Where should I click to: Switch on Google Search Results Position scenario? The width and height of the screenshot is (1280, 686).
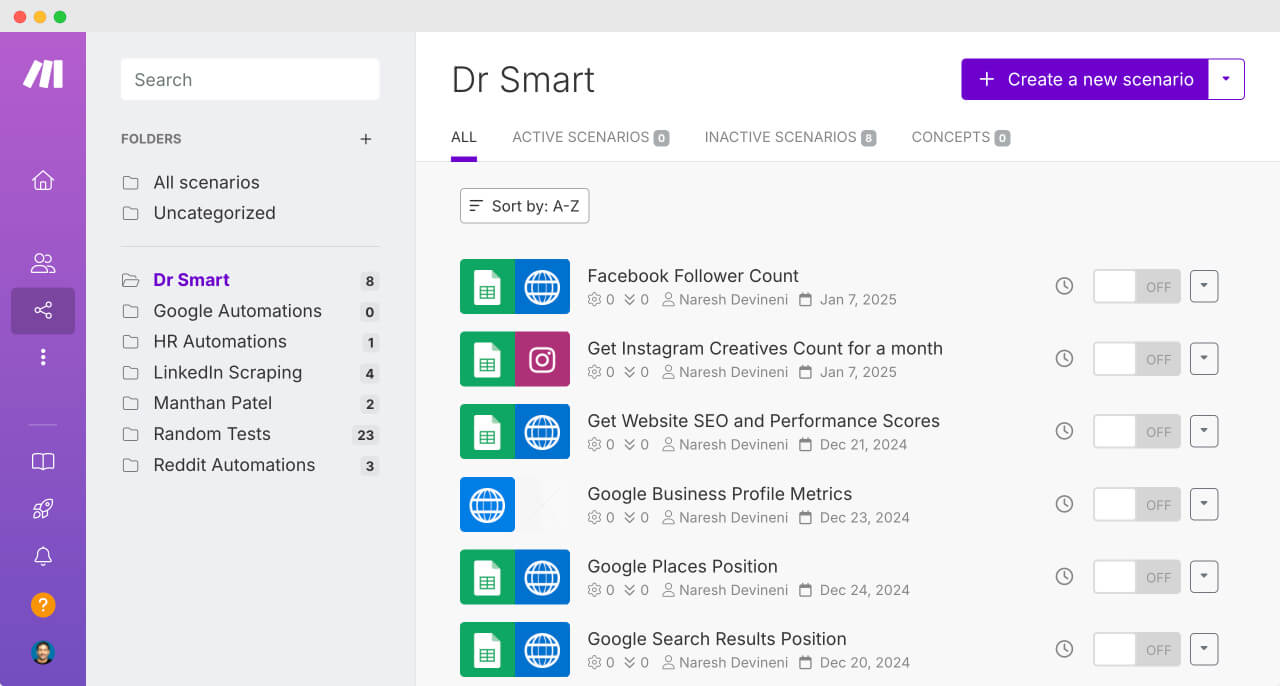click(1137, 649)
